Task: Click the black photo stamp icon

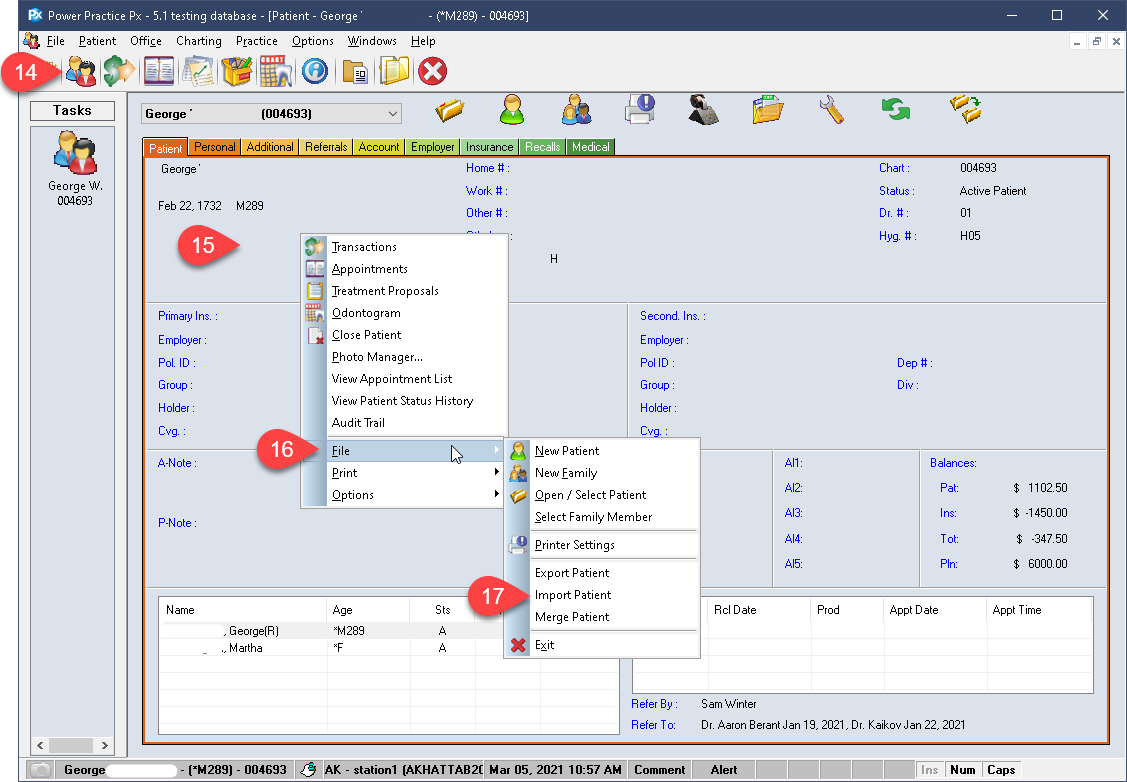Action: click(703, 110)
